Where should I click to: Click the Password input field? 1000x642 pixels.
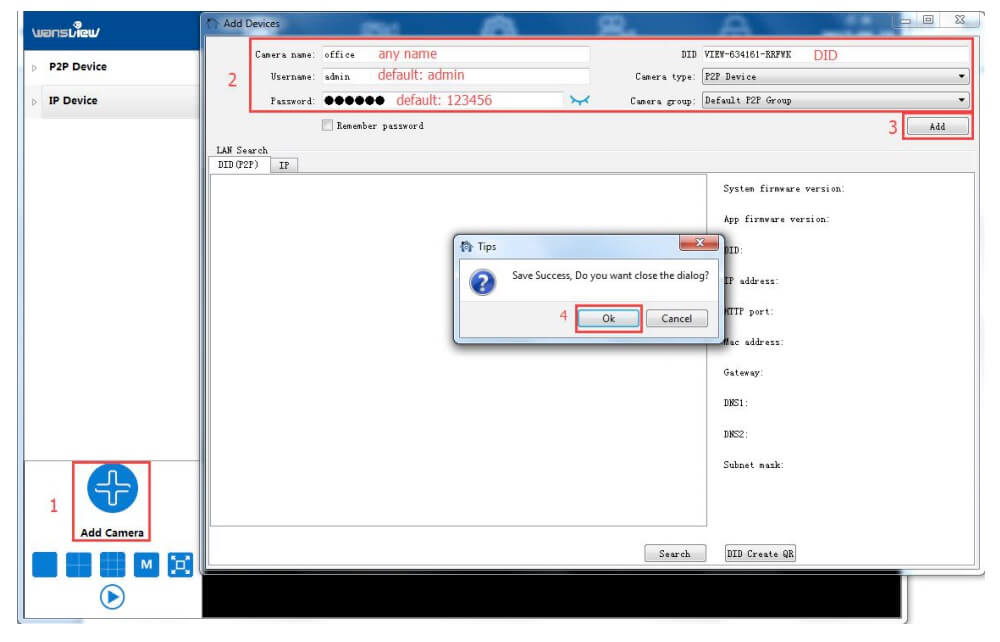tap(443, 100)
